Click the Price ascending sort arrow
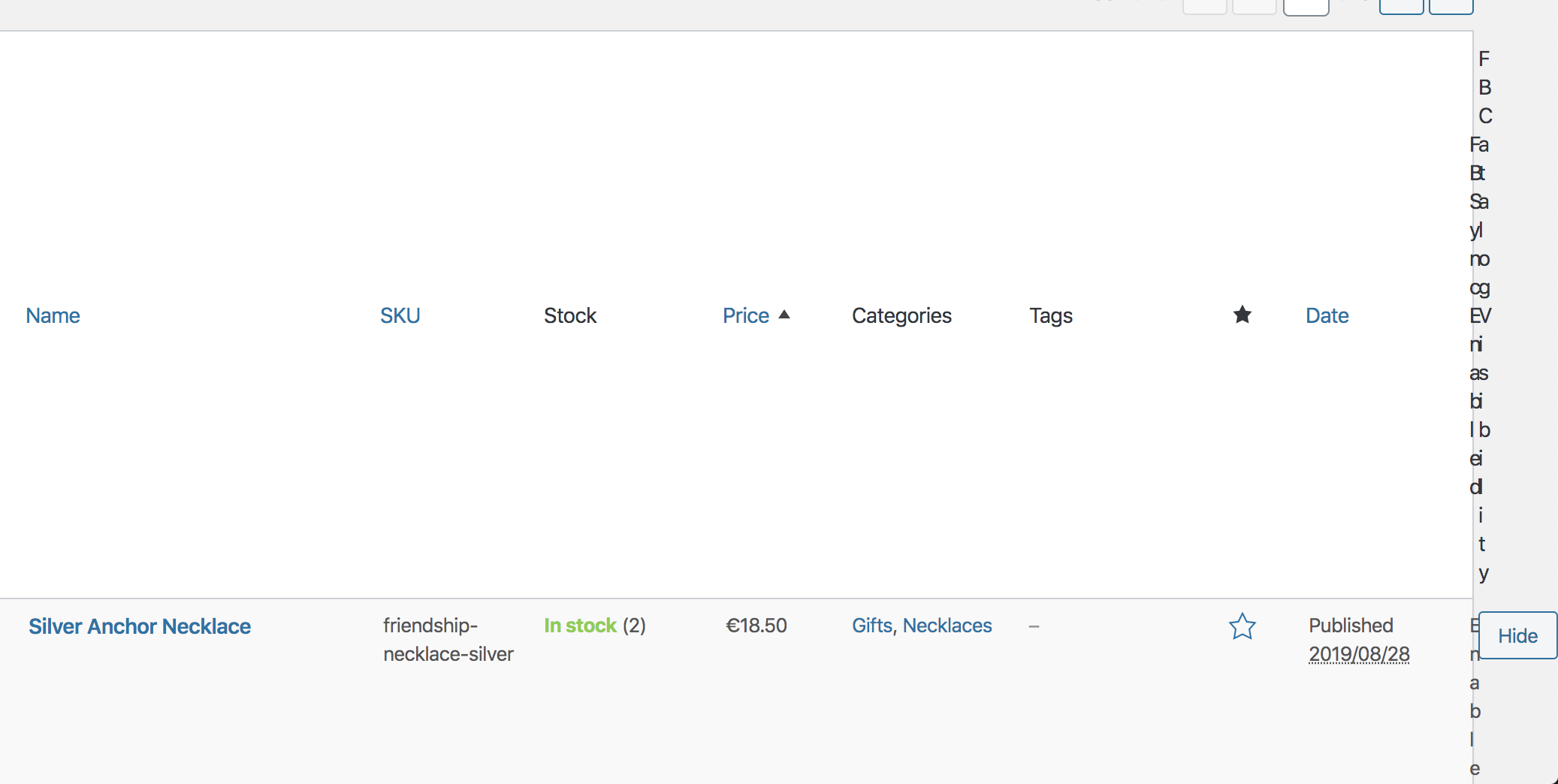The height and width of the screenshot is (784, 1558). (784, 315)
